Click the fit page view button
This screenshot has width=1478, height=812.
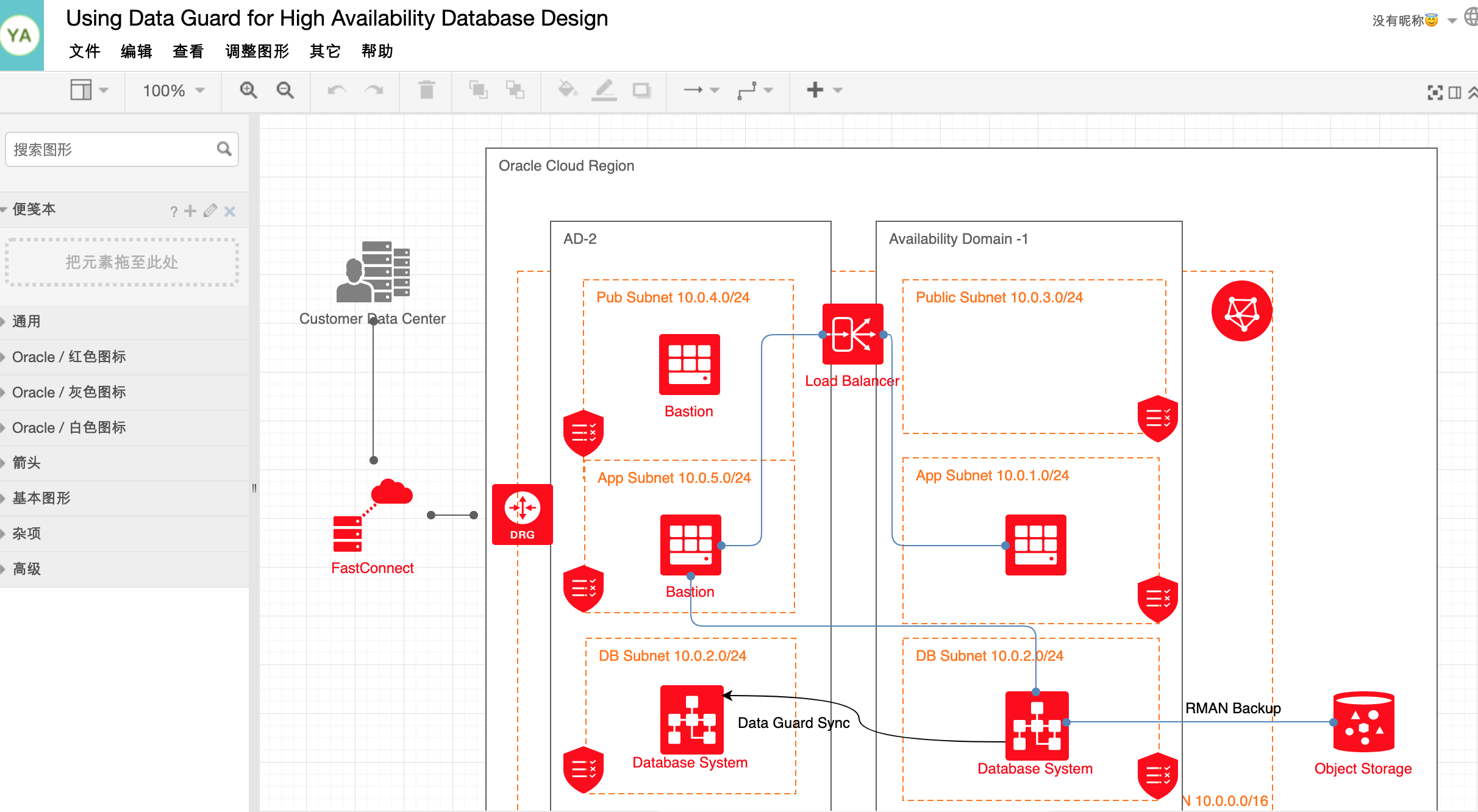[1435, 92]
